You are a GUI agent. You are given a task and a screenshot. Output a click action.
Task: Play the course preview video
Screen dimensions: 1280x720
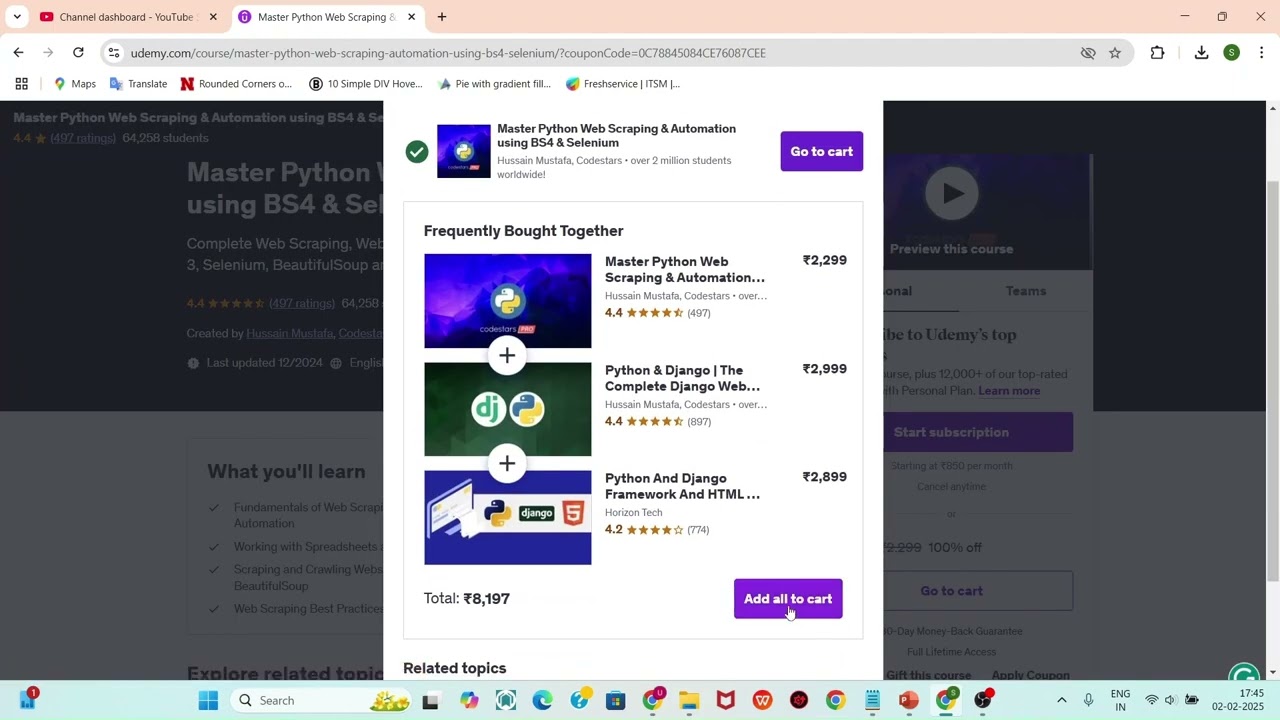[951, 194]
